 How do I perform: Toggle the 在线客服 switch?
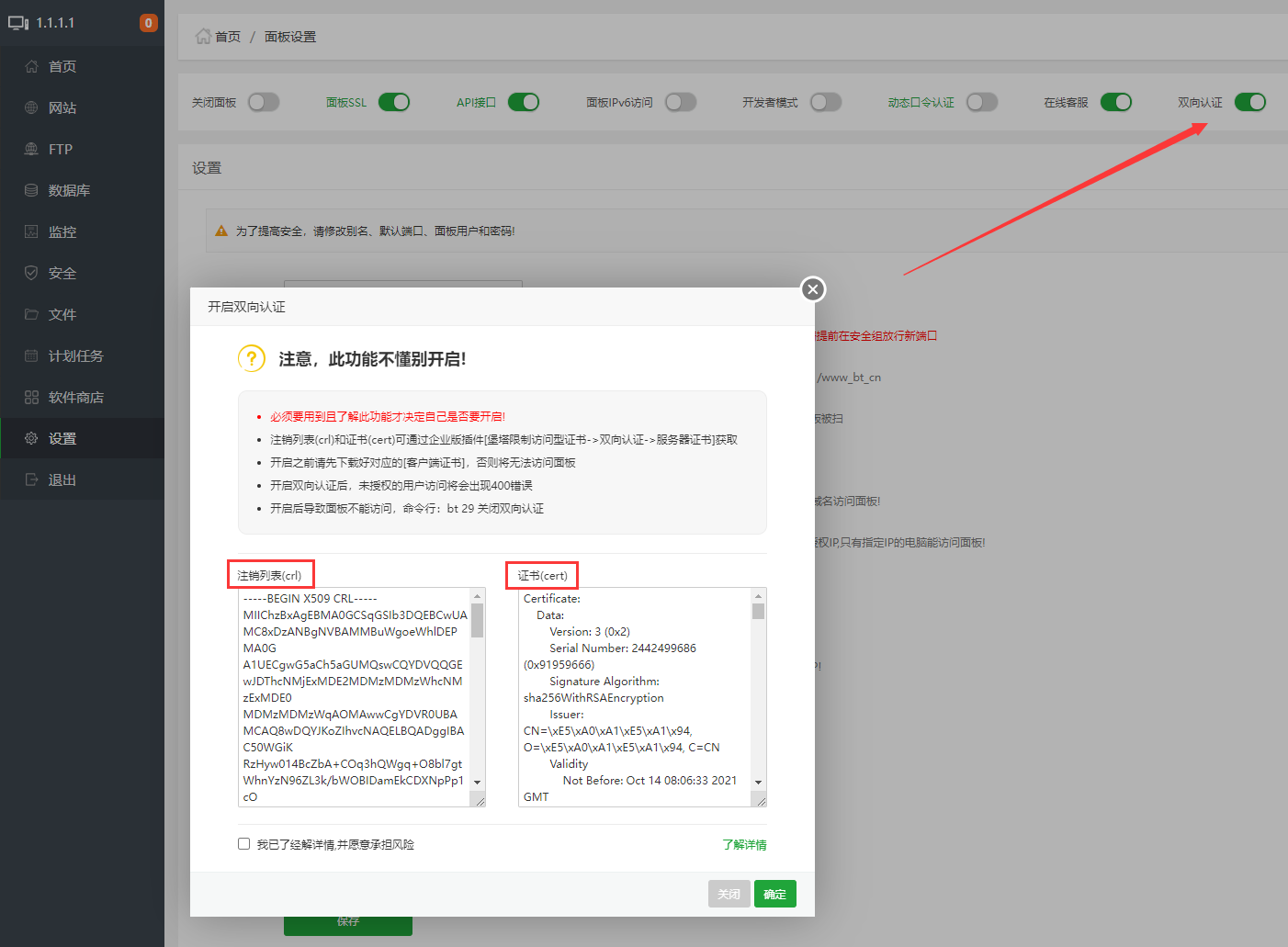pyautogui.click(x=1116, y=102)
